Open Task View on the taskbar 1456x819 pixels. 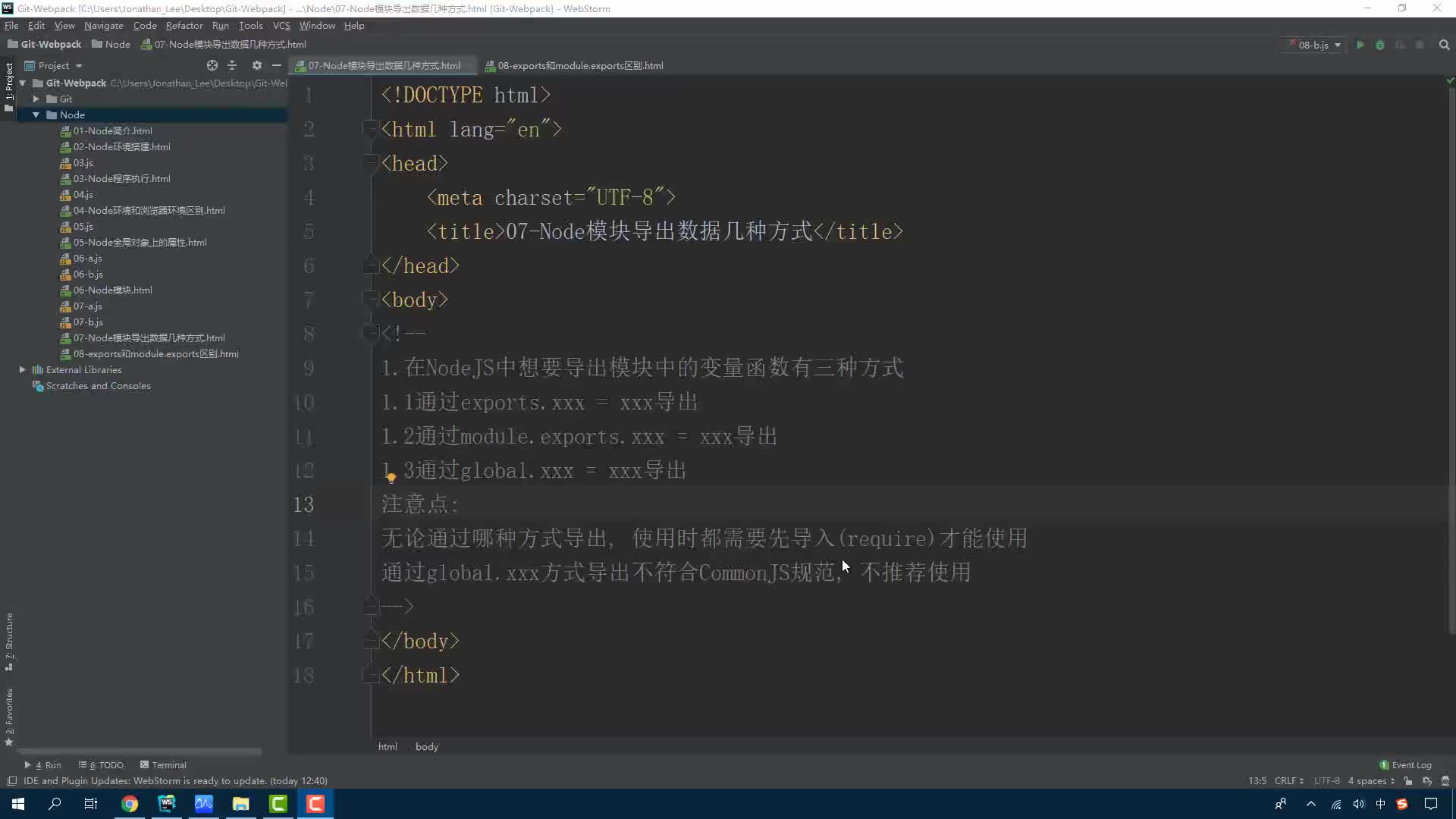tap(91, 804)
